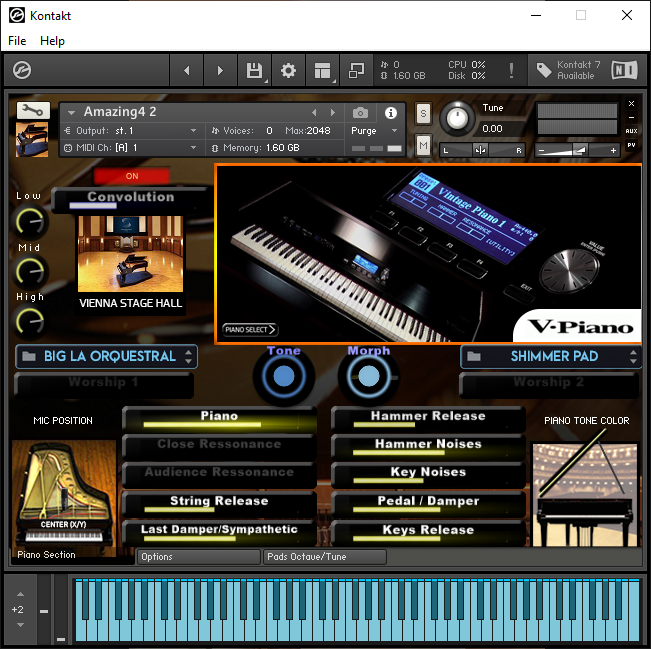Select previous preset arrow in instrument header
651x649 pixels.
click(314, 113)
